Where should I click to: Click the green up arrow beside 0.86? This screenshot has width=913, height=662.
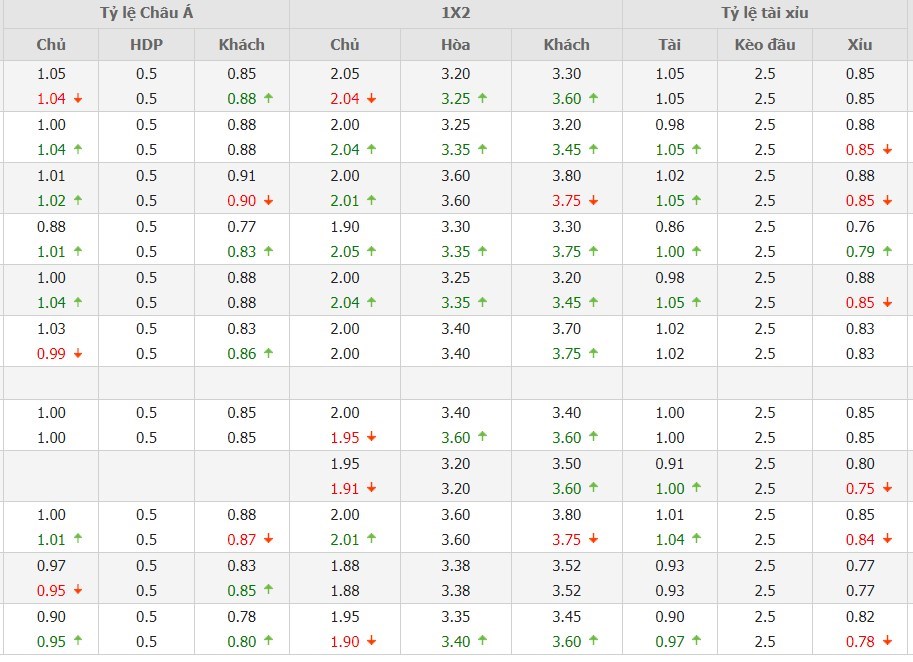pyautogui.click(x=268, y=354)
